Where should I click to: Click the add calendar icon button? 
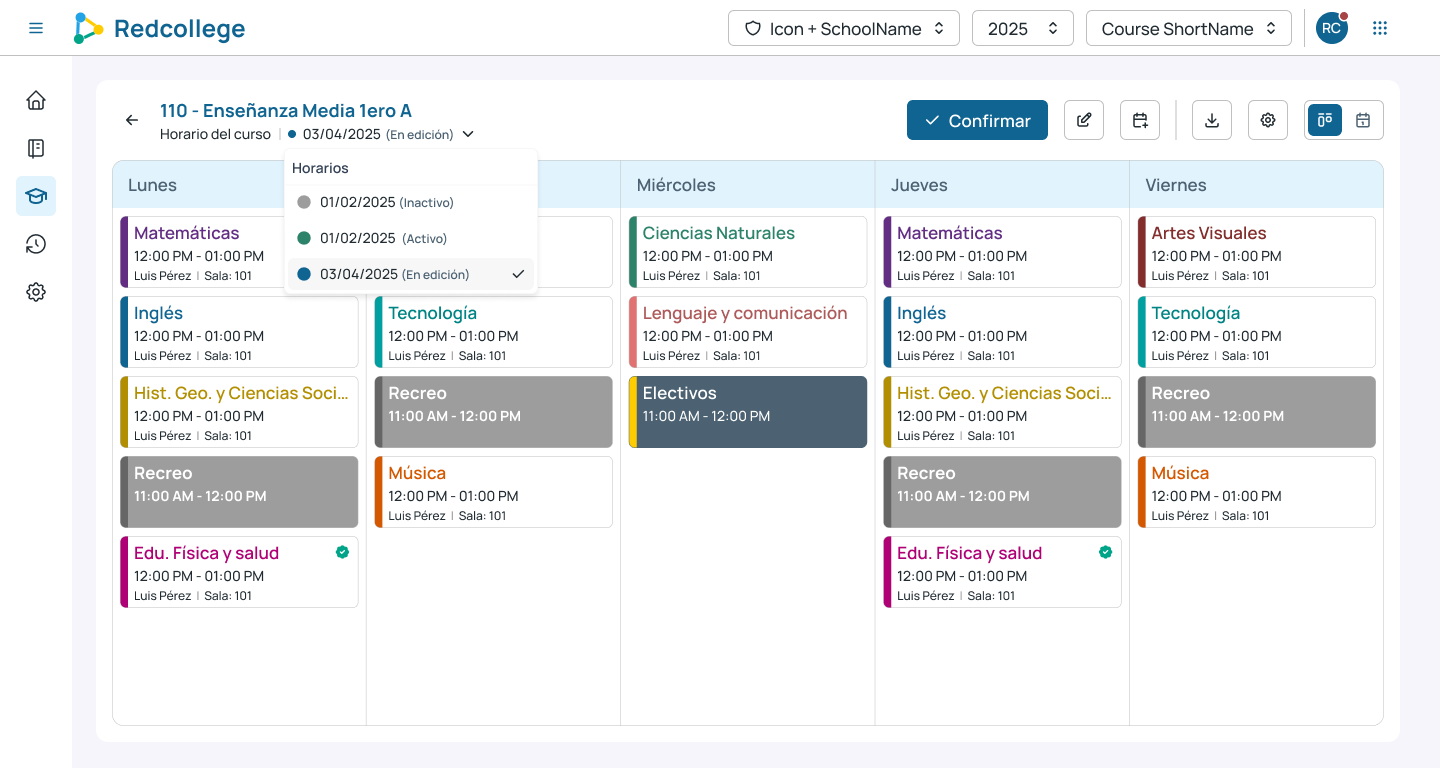1140,120
